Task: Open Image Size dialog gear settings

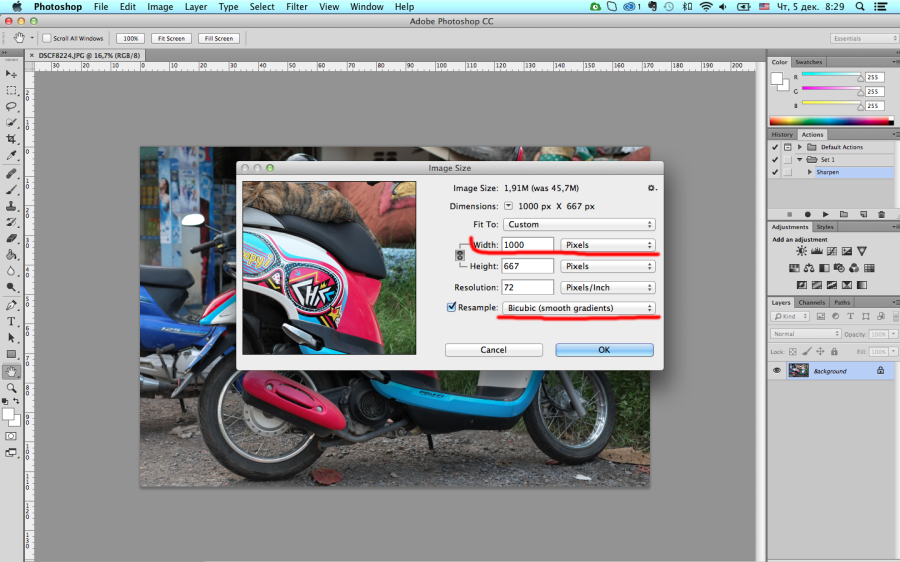Action: (651, 188)
